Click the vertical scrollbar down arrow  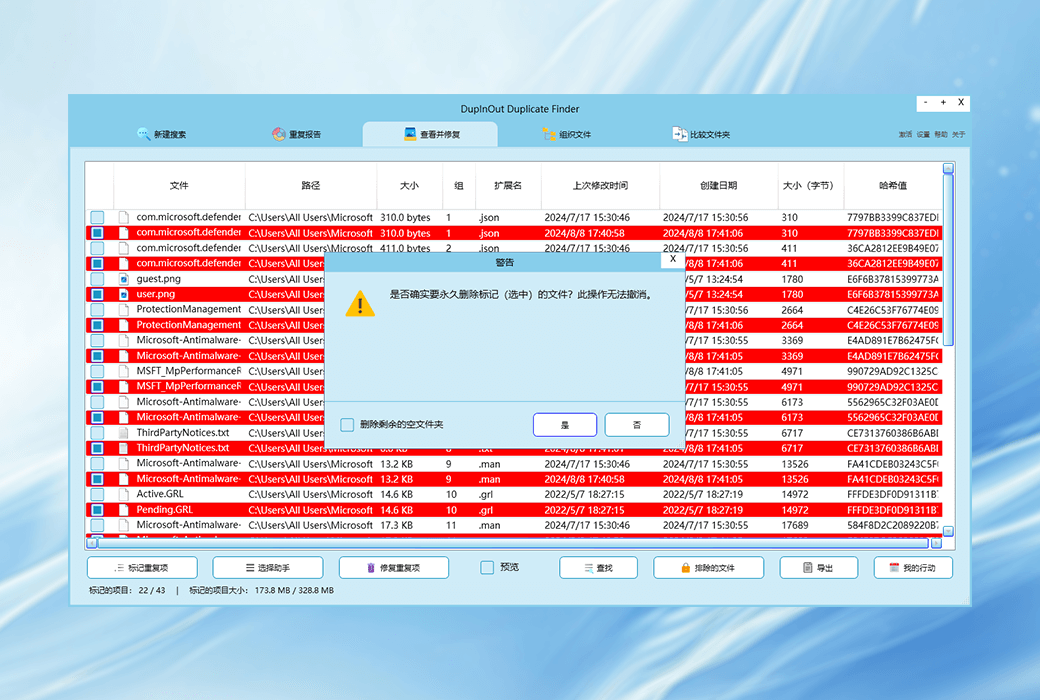pos(948,531)
